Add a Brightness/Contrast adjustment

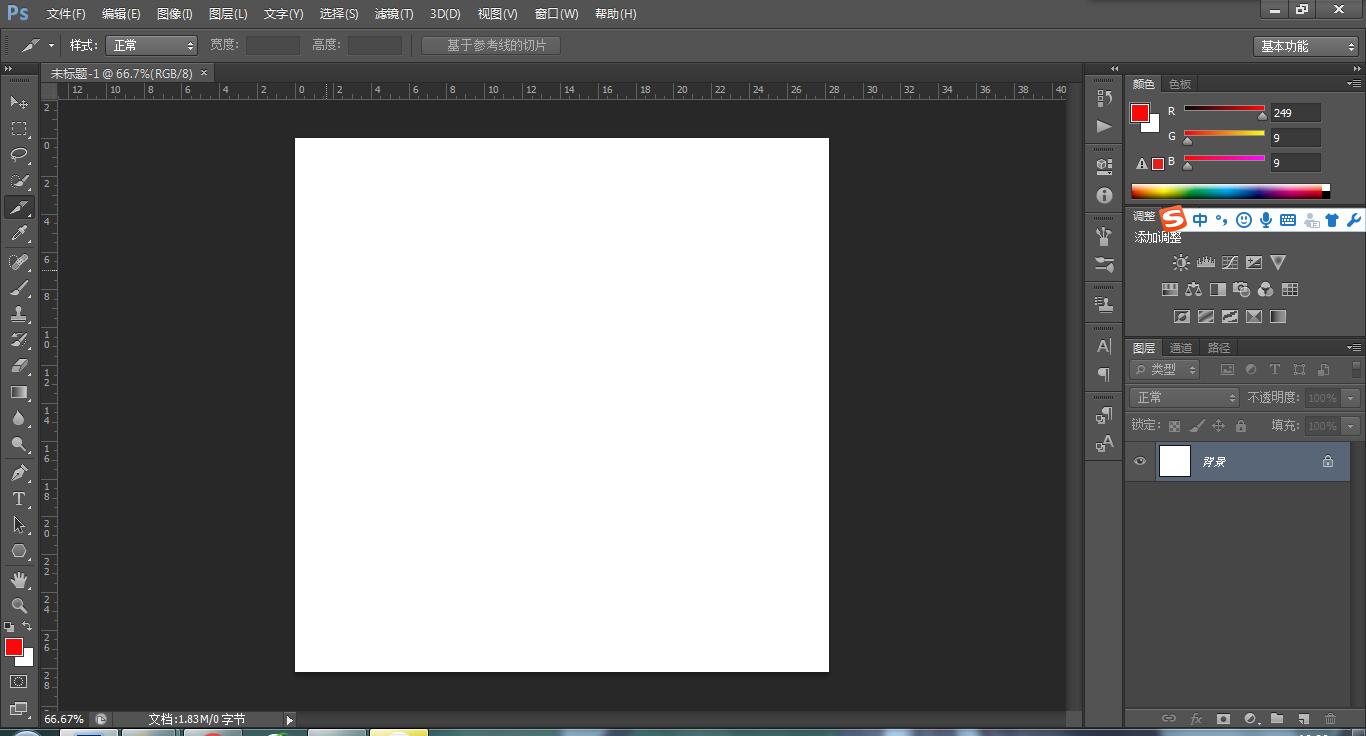click(x=1181, y=263)
